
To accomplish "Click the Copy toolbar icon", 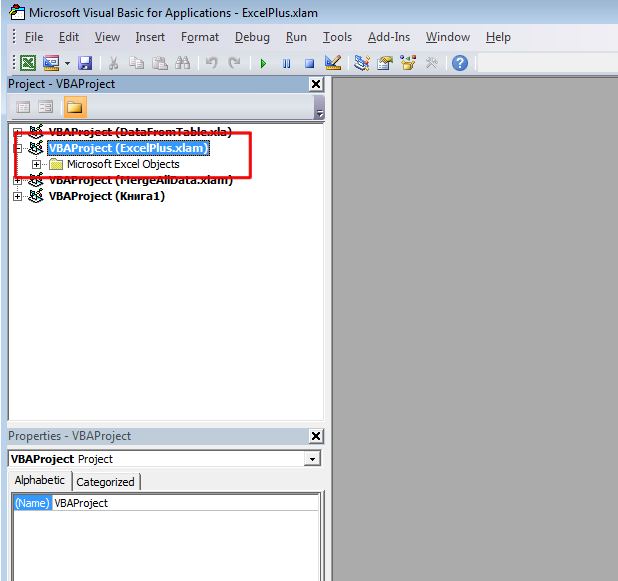I will pos(136,63).
